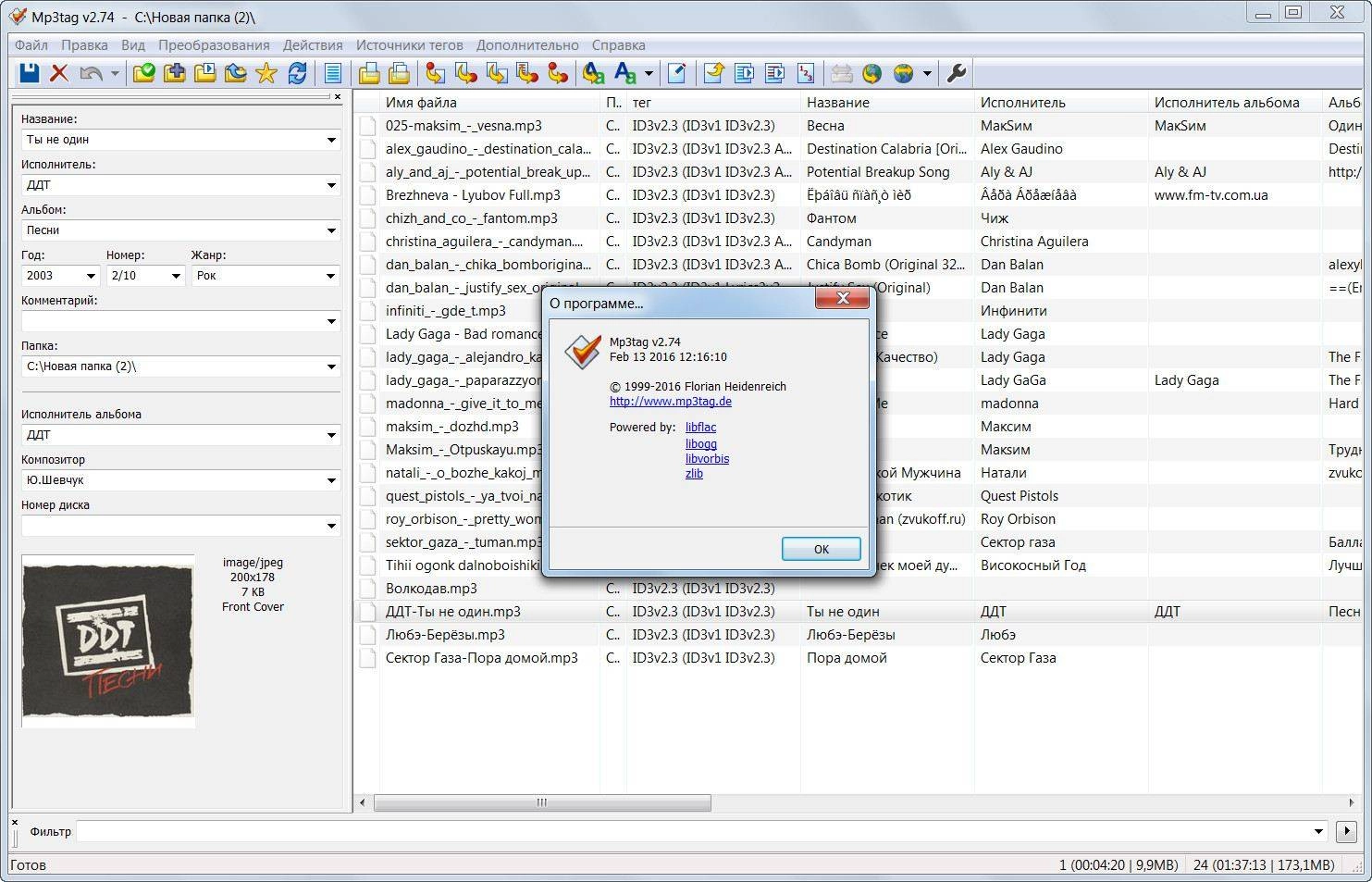This screenshot has height=882, width=1372.
Task: Open the undo history dropdown arrow
Action: click(x=115, y=73)
